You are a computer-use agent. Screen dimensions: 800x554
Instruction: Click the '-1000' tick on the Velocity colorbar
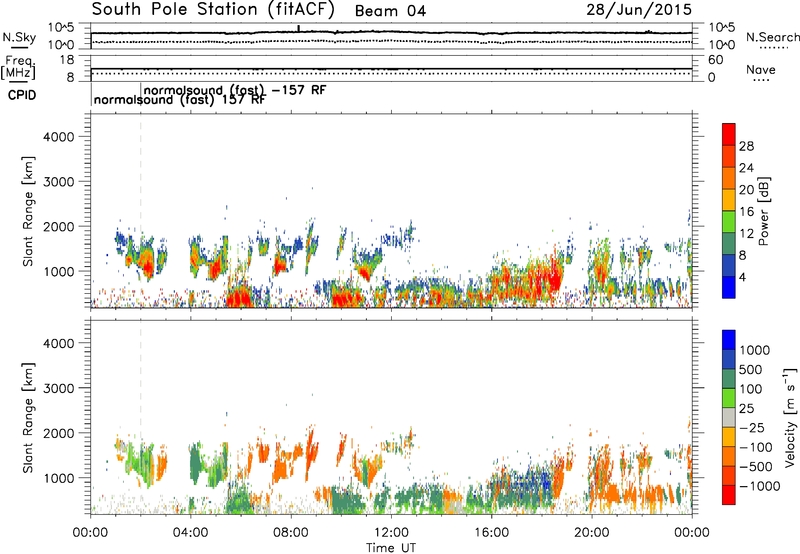pos(759,486)
